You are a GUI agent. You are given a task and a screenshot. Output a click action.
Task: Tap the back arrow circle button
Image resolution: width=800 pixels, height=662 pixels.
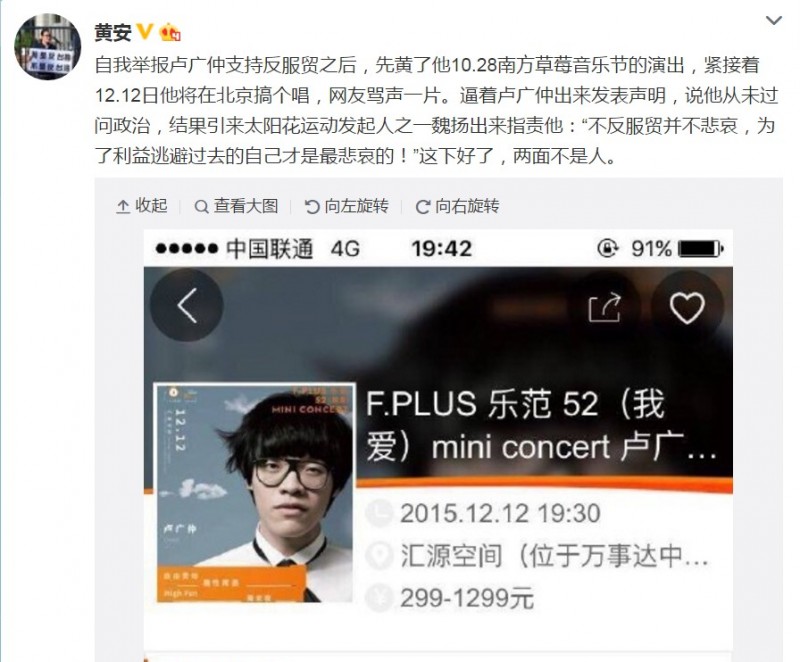[187, 305]
